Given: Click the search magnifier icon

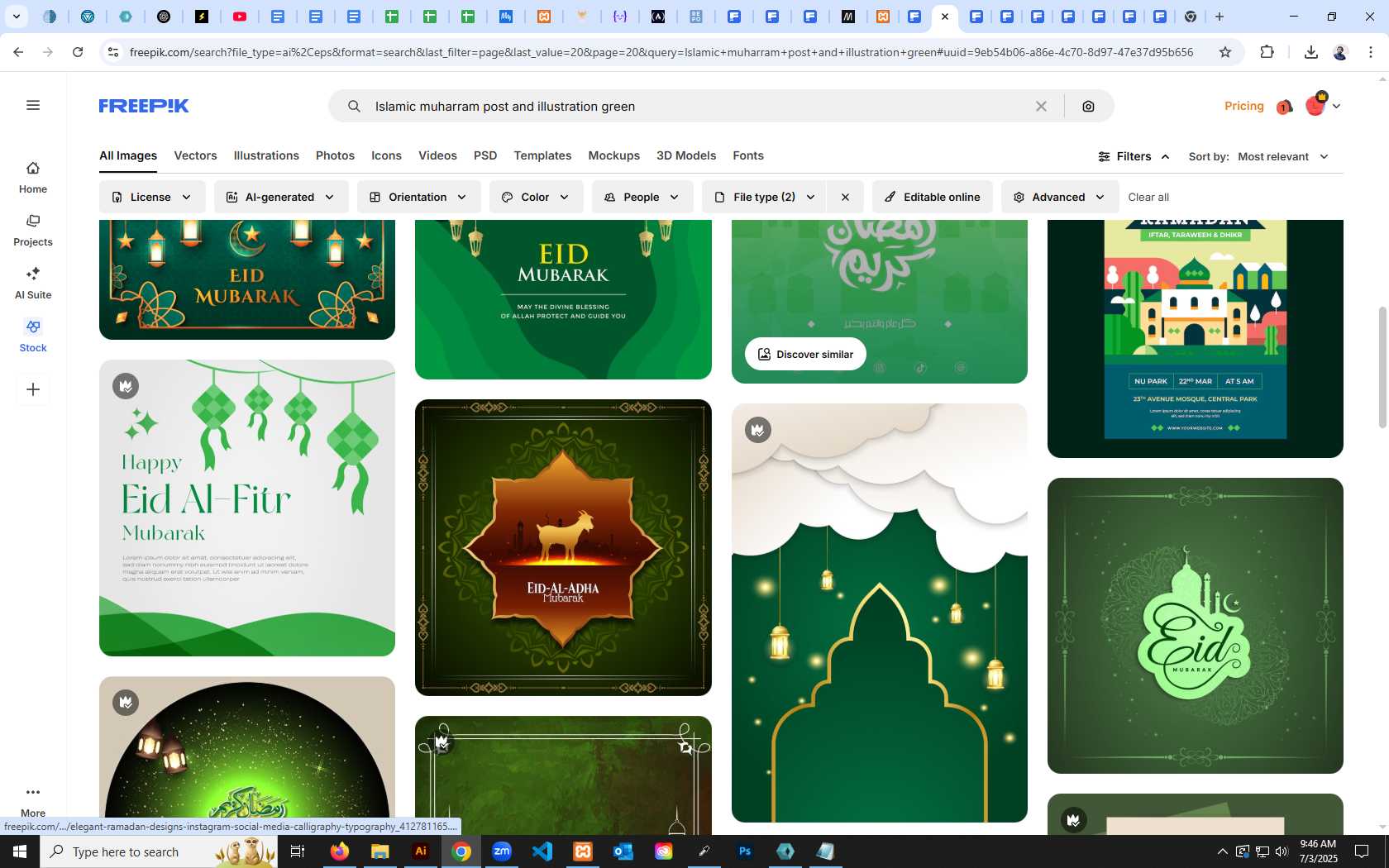Looking at the screenshot, I should [354, 106].
